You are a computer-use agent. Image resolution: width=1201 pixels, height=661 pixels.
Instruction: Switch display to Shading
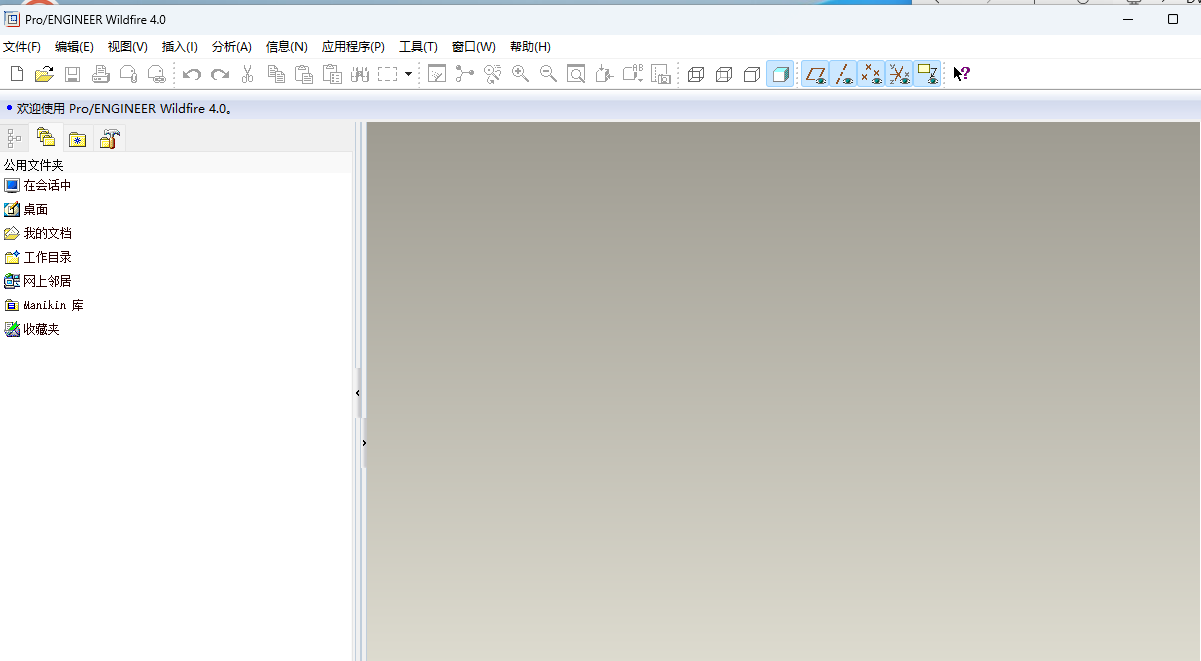780,74
